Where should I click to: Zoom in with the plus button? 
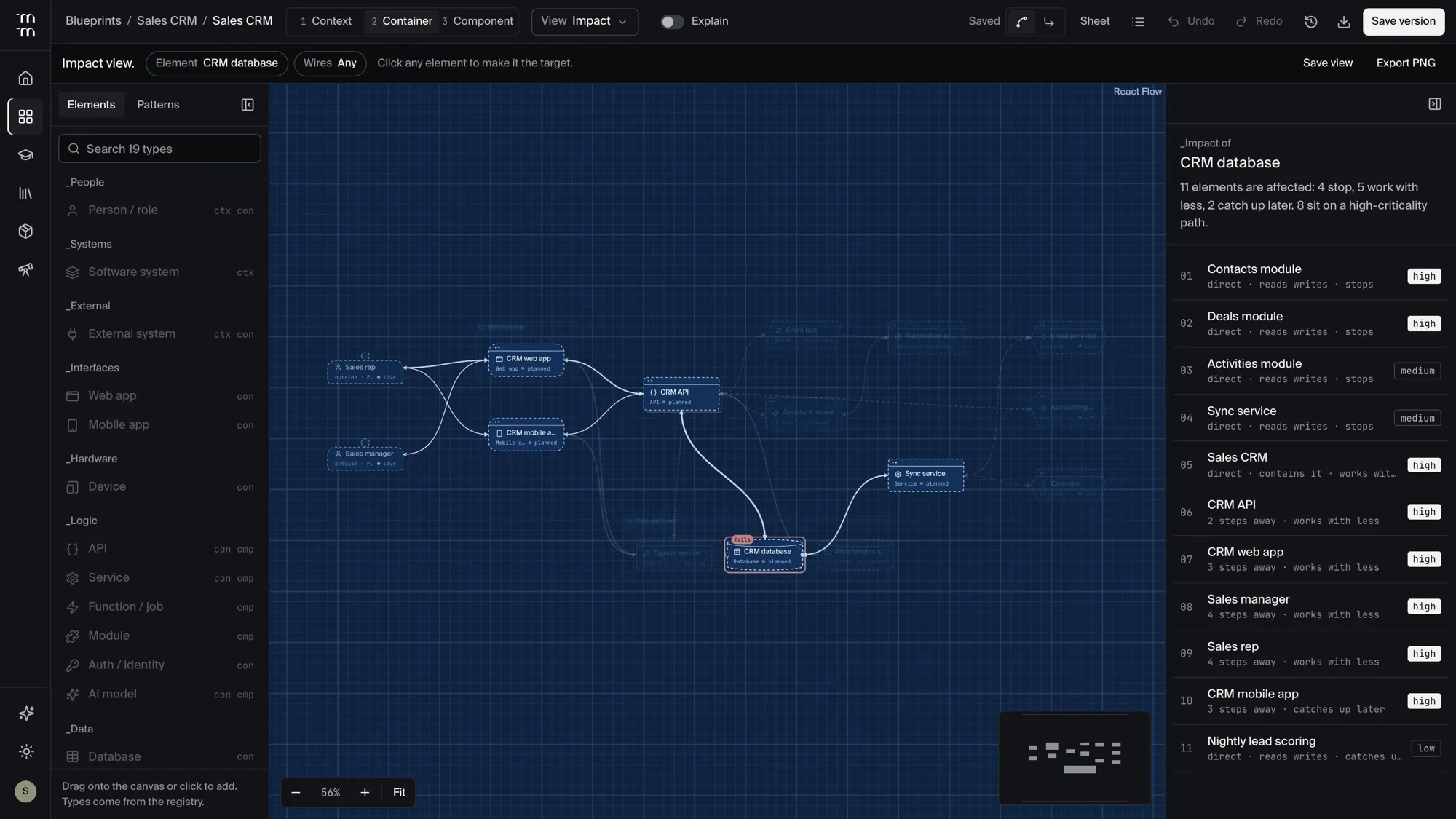(365, 793)
